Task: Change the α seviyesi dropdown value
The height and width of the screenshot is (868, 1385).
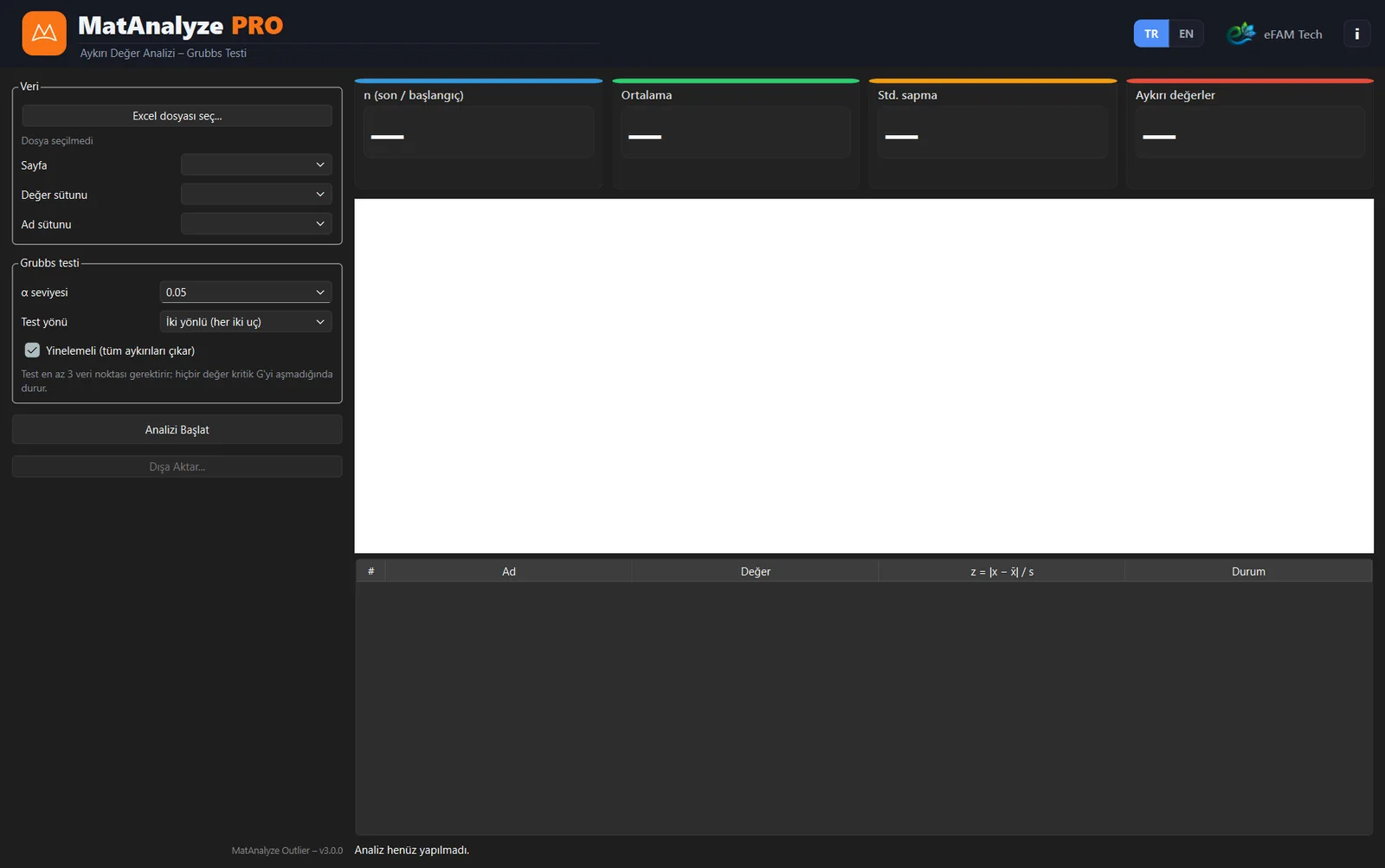Action: (246, 293)
